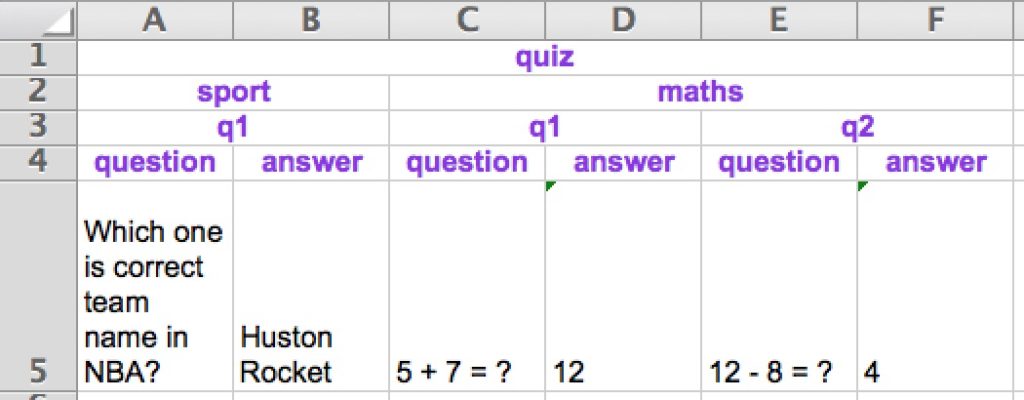This screenshot has width=1024, height=400.
Task: Select the q1 cell under sport
Action: [233, 127]
